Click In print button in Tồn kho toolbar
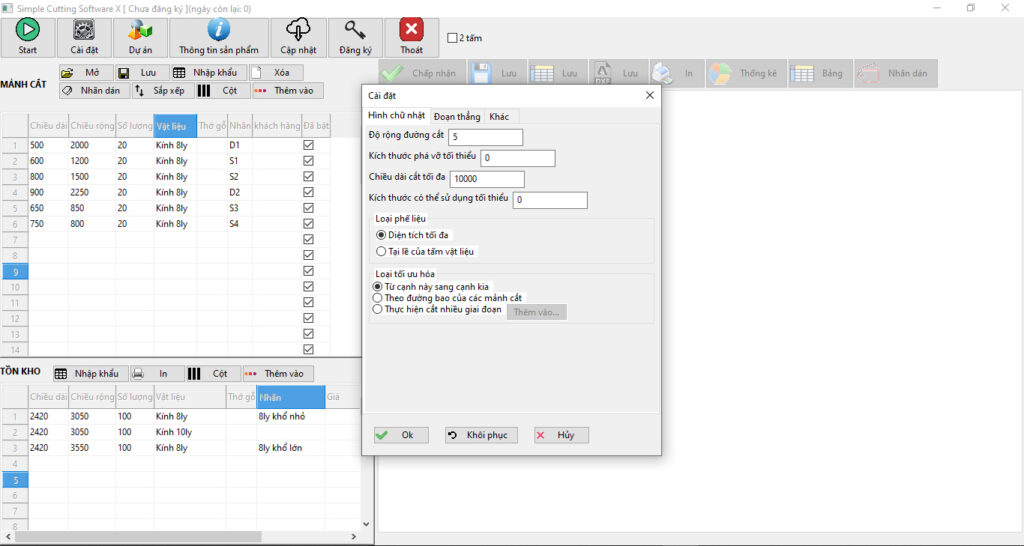The image size is (1024, 546). (x=157, y=374)
